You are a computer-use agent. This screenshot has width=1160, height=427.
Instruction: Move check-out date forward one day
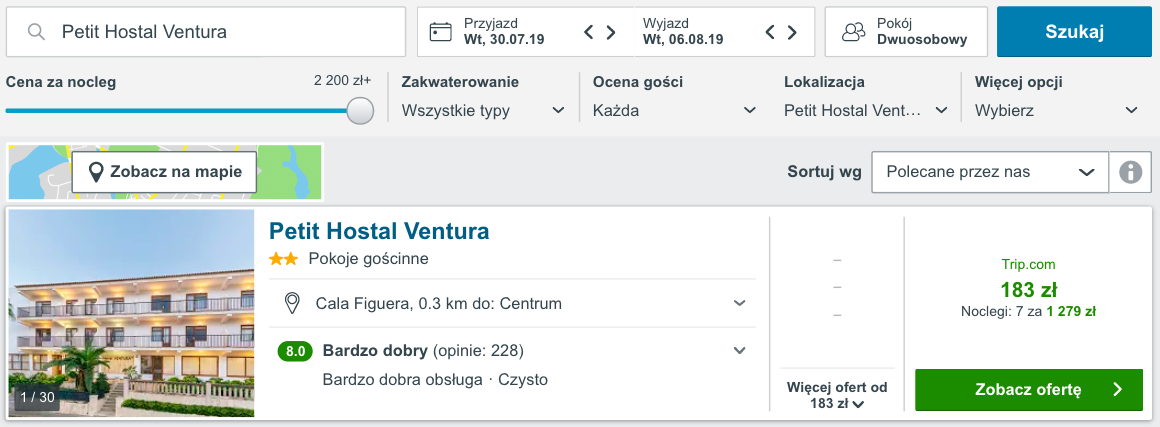coord(792,32)
